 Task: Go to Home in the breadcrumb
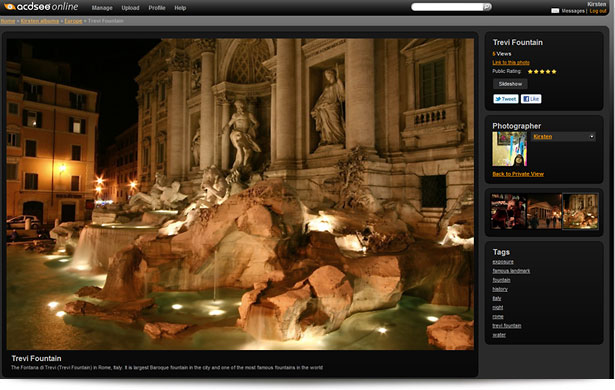coord(7,21)
